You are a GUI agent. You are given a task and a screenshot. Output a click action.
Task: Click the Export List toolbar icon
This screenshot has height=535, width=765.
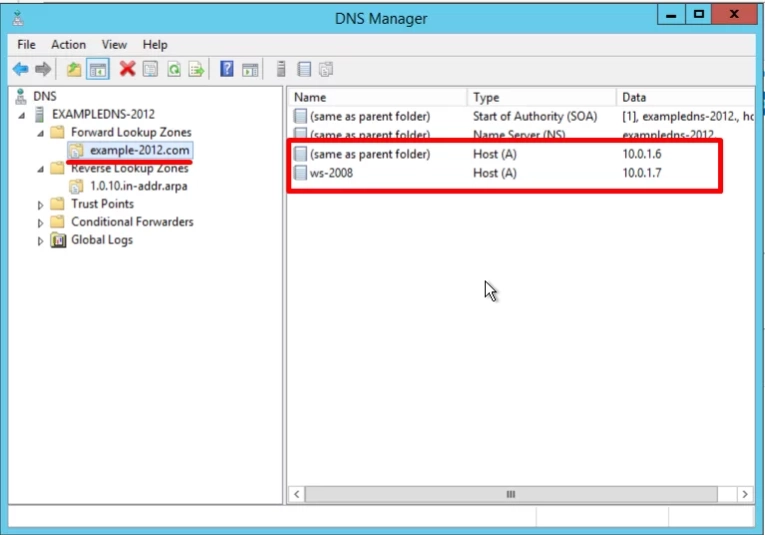(197, 69)
